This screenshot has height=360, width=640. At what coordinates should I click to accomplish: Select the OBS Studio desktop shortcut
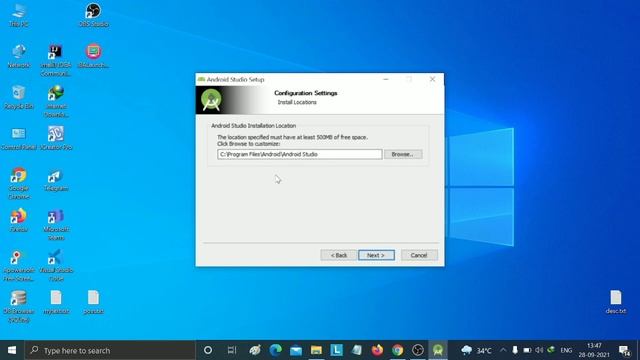[x=93, y=16]
